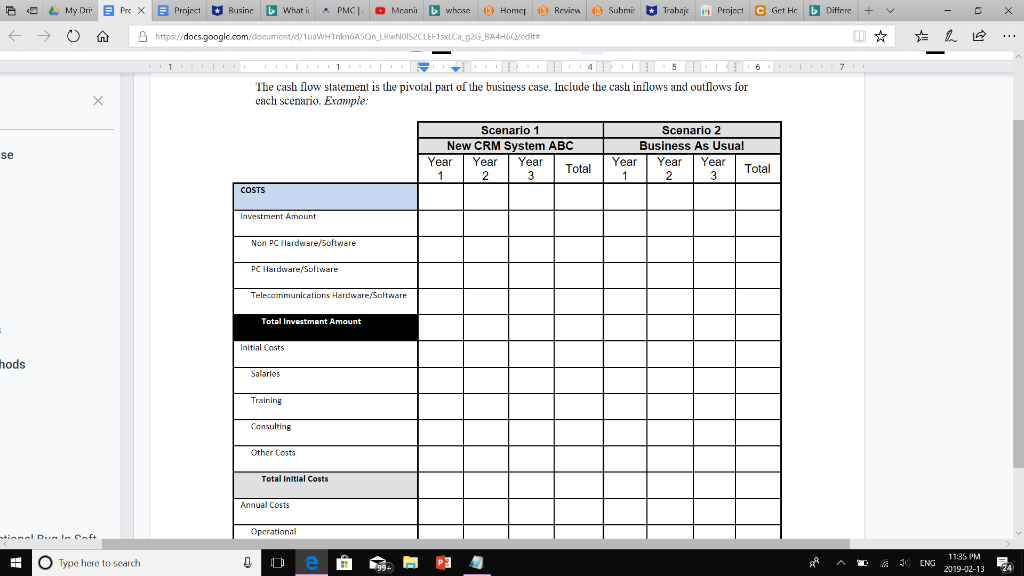The height and width of the screenshot is (576, 1024).
Task: Switch to the first Project docs tab
Action: click(x=179, y=10)
